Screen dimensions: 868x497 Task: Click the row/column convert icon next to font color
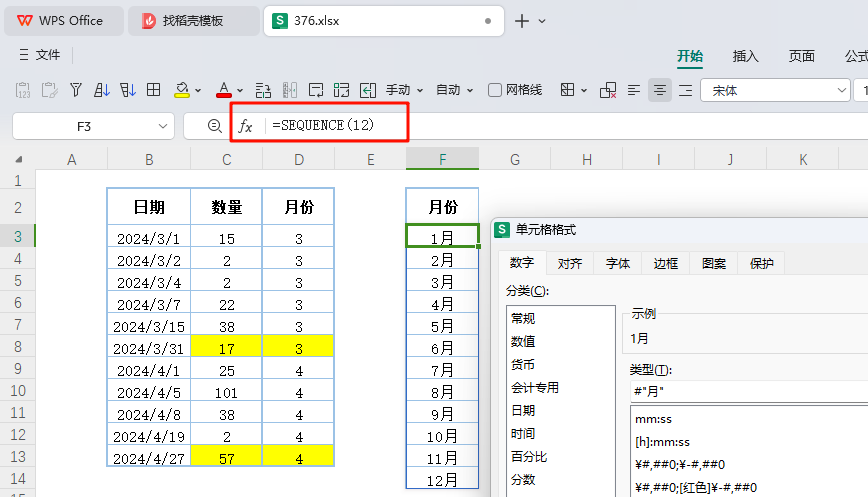click(x=263, y=90)
